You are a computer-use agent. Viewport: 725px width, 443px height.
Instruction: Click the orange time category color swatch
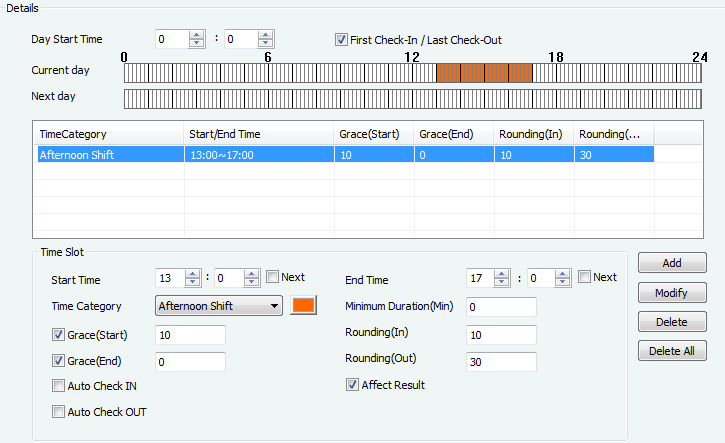tap(302, 306)
